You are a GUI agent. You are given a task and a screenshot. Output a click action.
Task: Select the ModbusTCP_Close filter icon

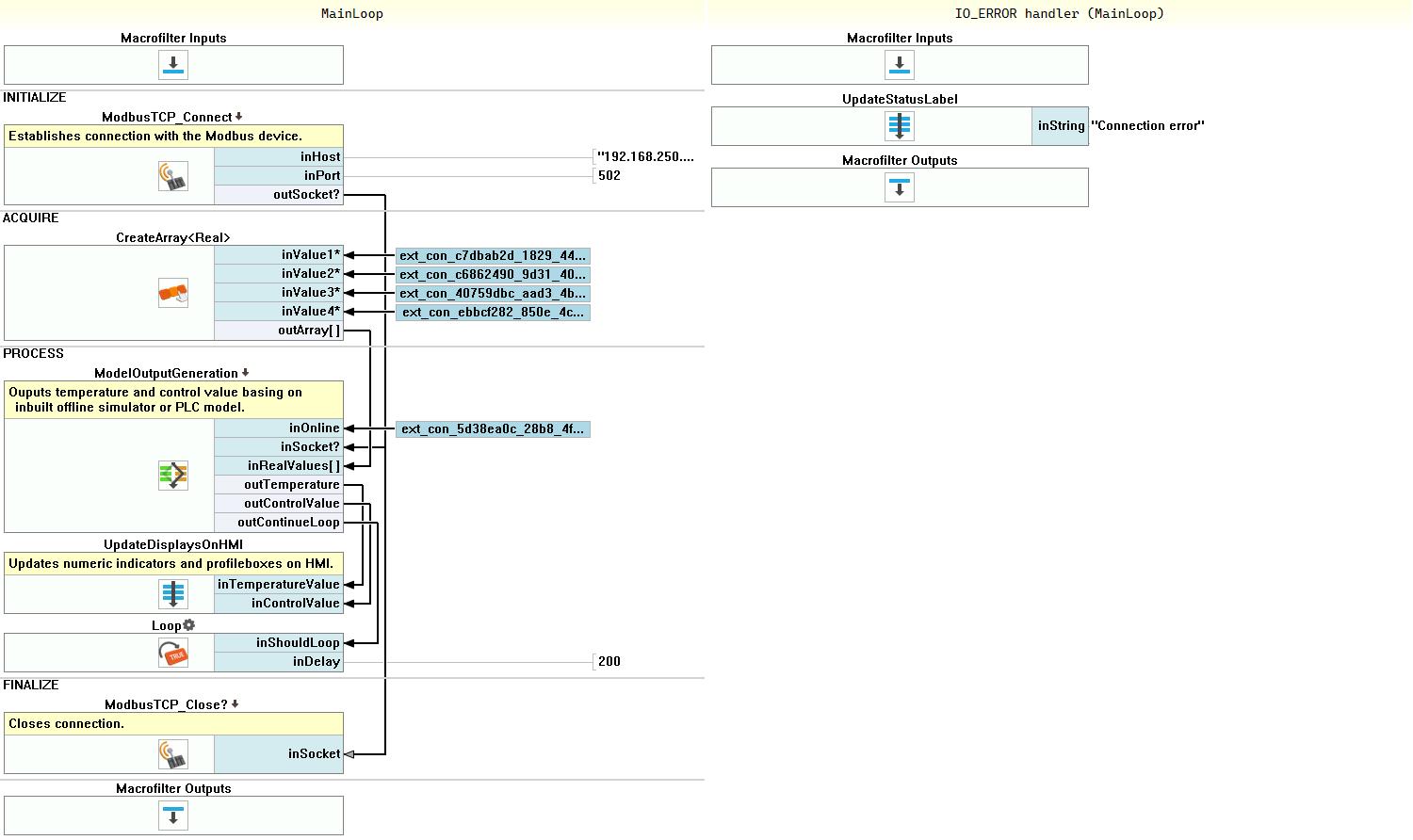[x=172, y=754]
